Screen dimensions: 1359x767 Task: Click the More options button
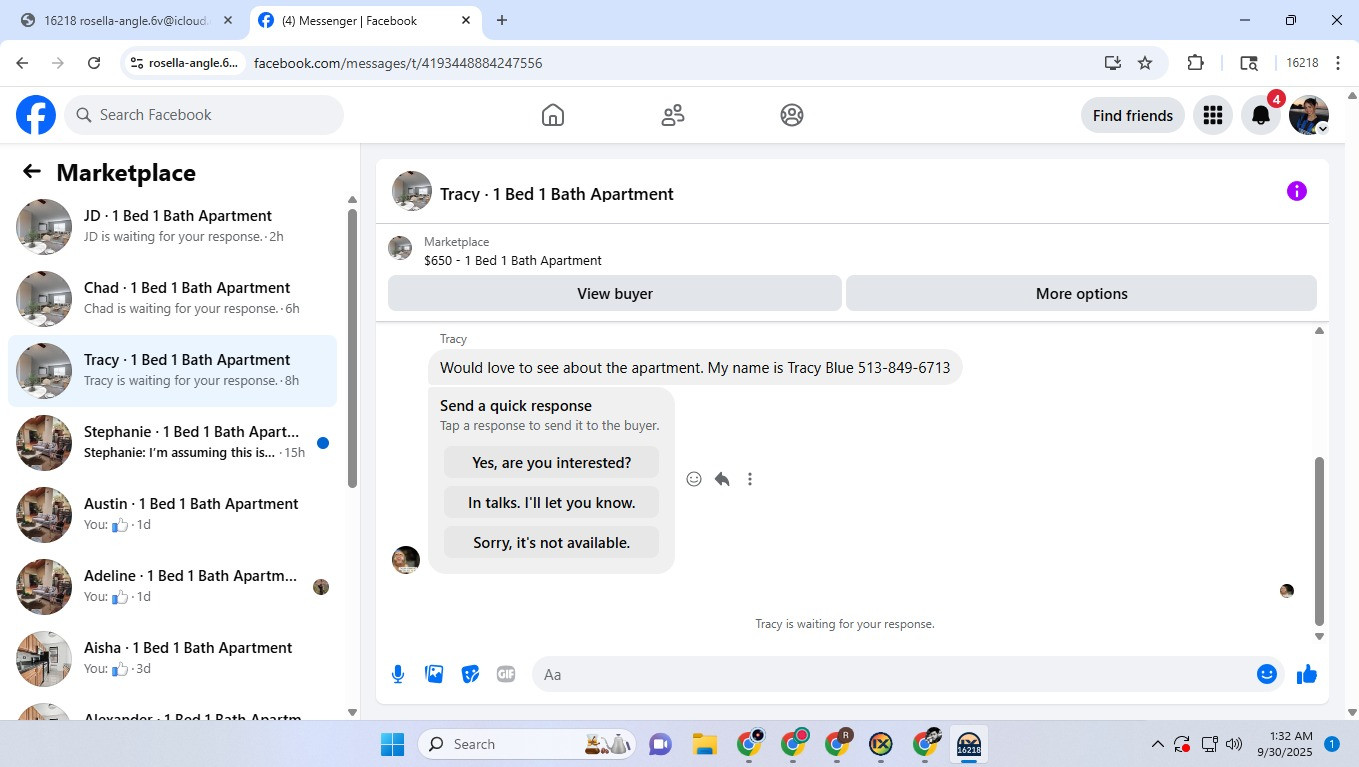(1081, 294)
